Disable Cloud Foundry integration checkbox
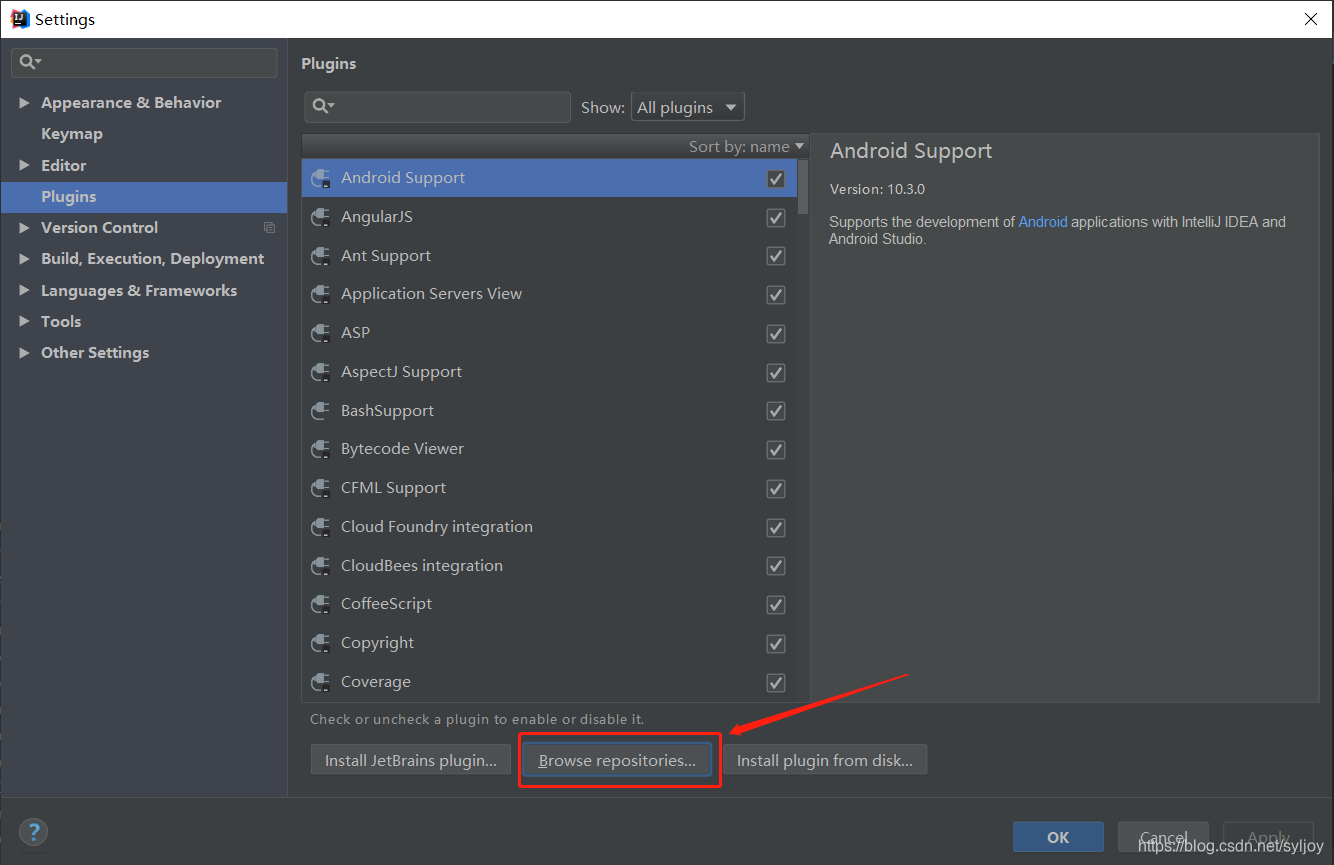Image resolution: width=1334 pixels, height=865 pixels. 776,527
